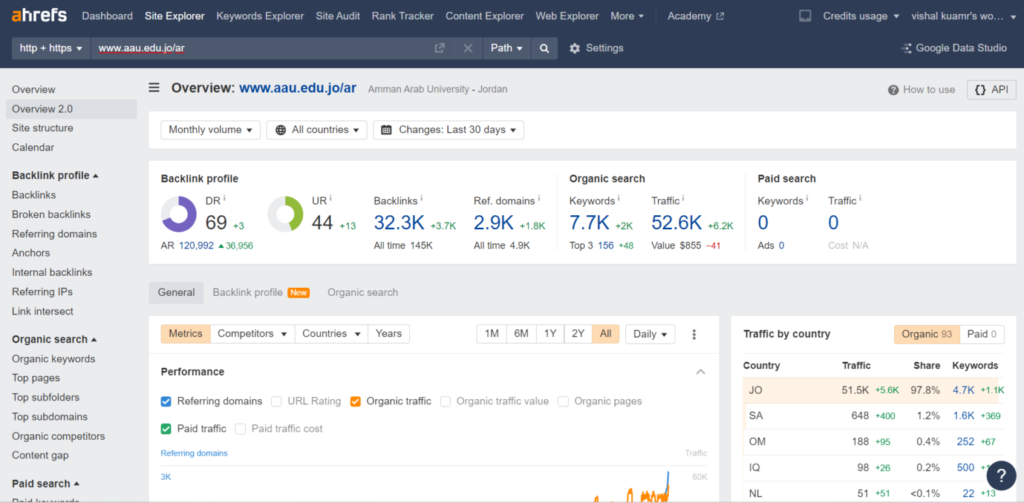This screenshot has width=1024, height=503.
Task: Open the three-dot chart options menu
Action: 694,334
